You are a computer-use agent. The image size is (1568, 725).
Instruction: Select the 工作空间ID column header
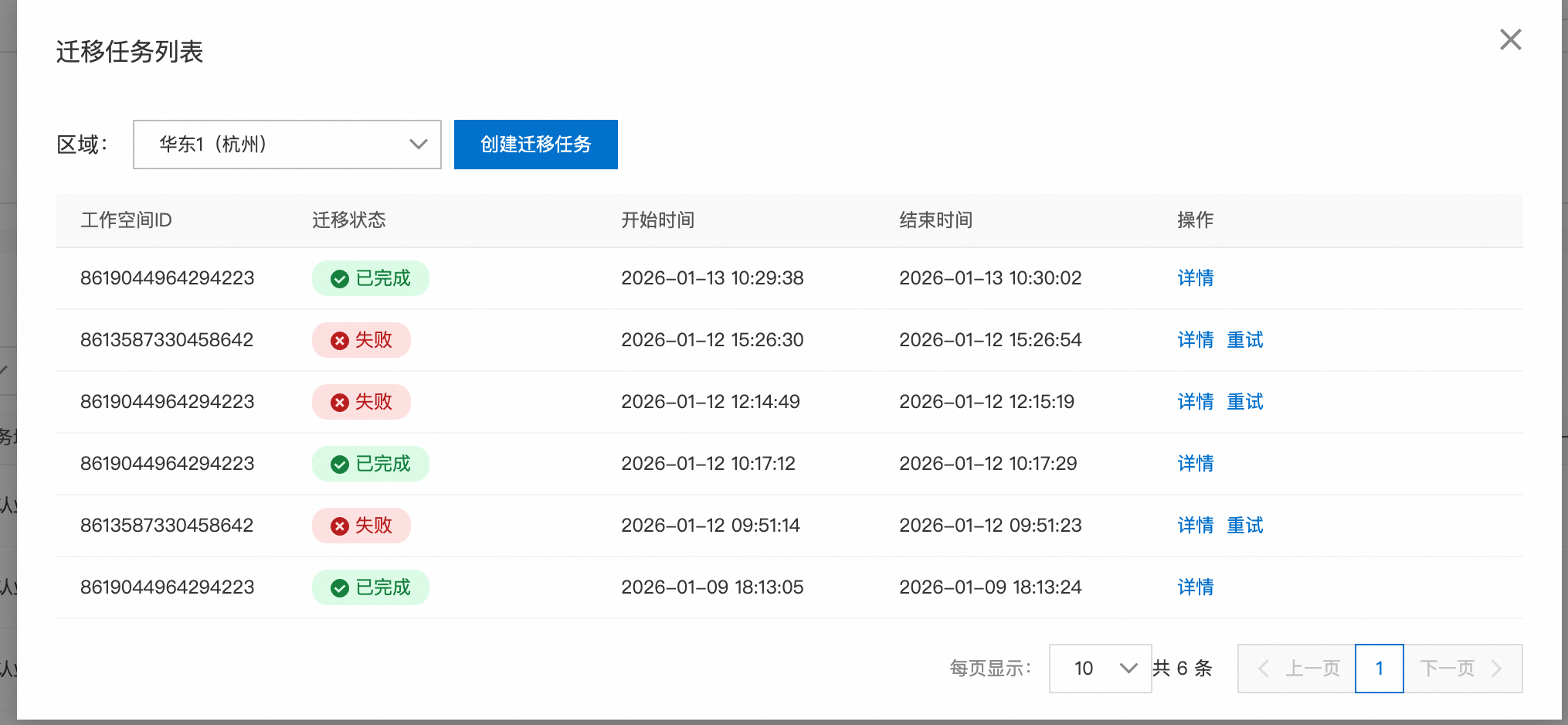click(x=126, y=220)
